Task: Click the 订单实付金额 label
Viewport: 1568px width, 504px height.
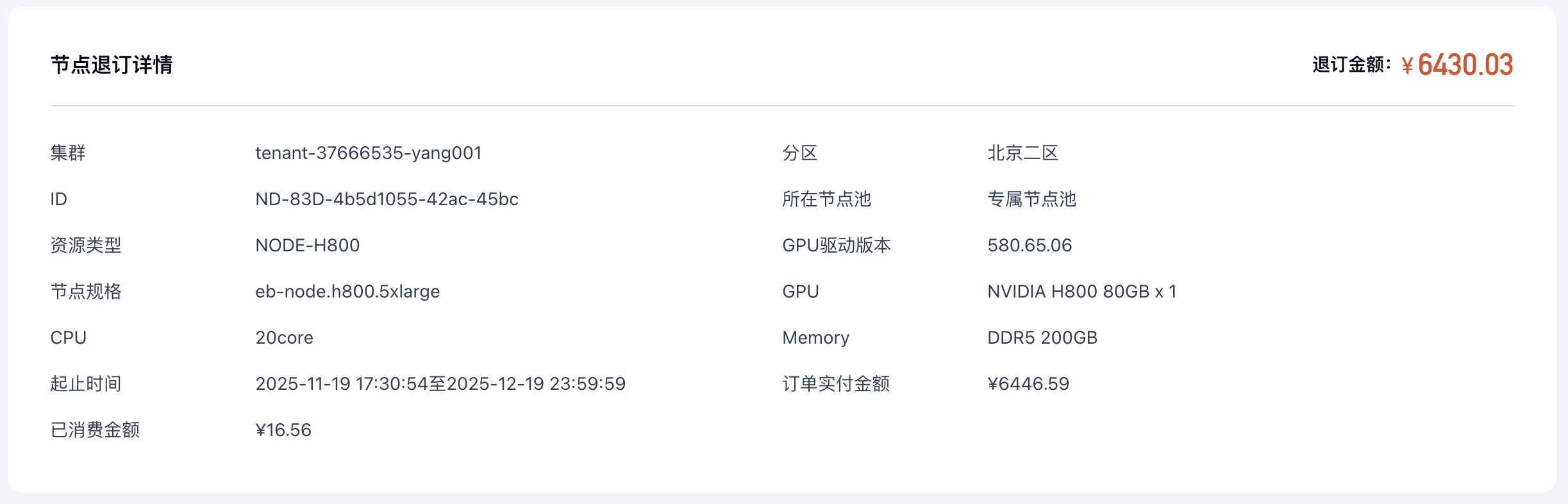Action: click(x=836, y=383)
